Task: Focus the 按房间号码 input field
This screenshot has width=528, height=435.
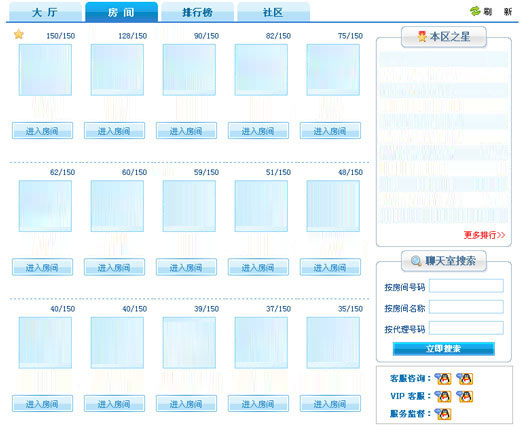Action: click(466, 286)
